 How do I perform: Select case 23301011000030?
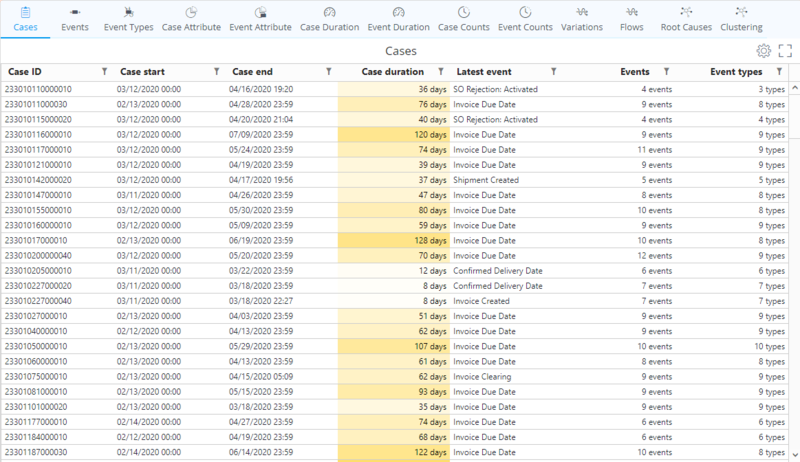pyautogui.click(x=36, y=105)
